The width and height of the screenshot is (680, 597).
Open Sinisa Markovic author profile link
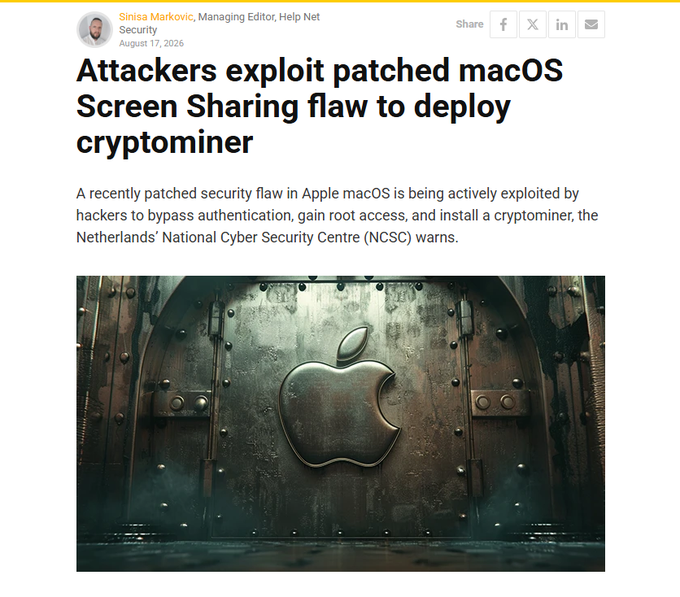click(156, 17)
